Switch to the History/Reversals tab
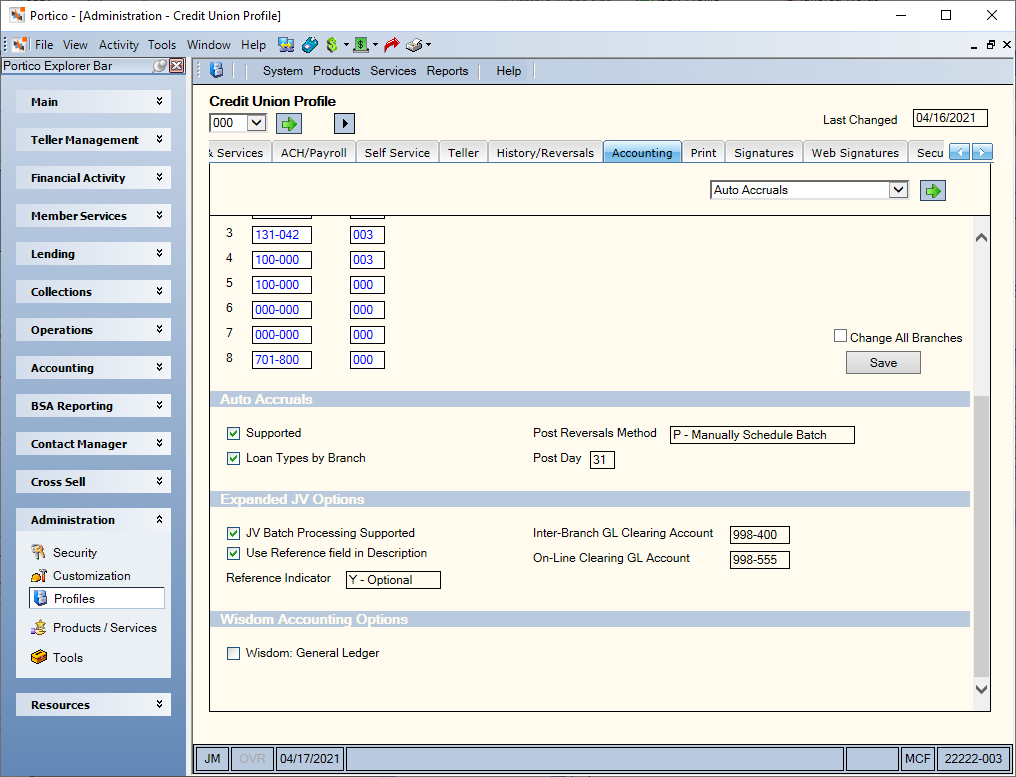 (x=545, y=152)
